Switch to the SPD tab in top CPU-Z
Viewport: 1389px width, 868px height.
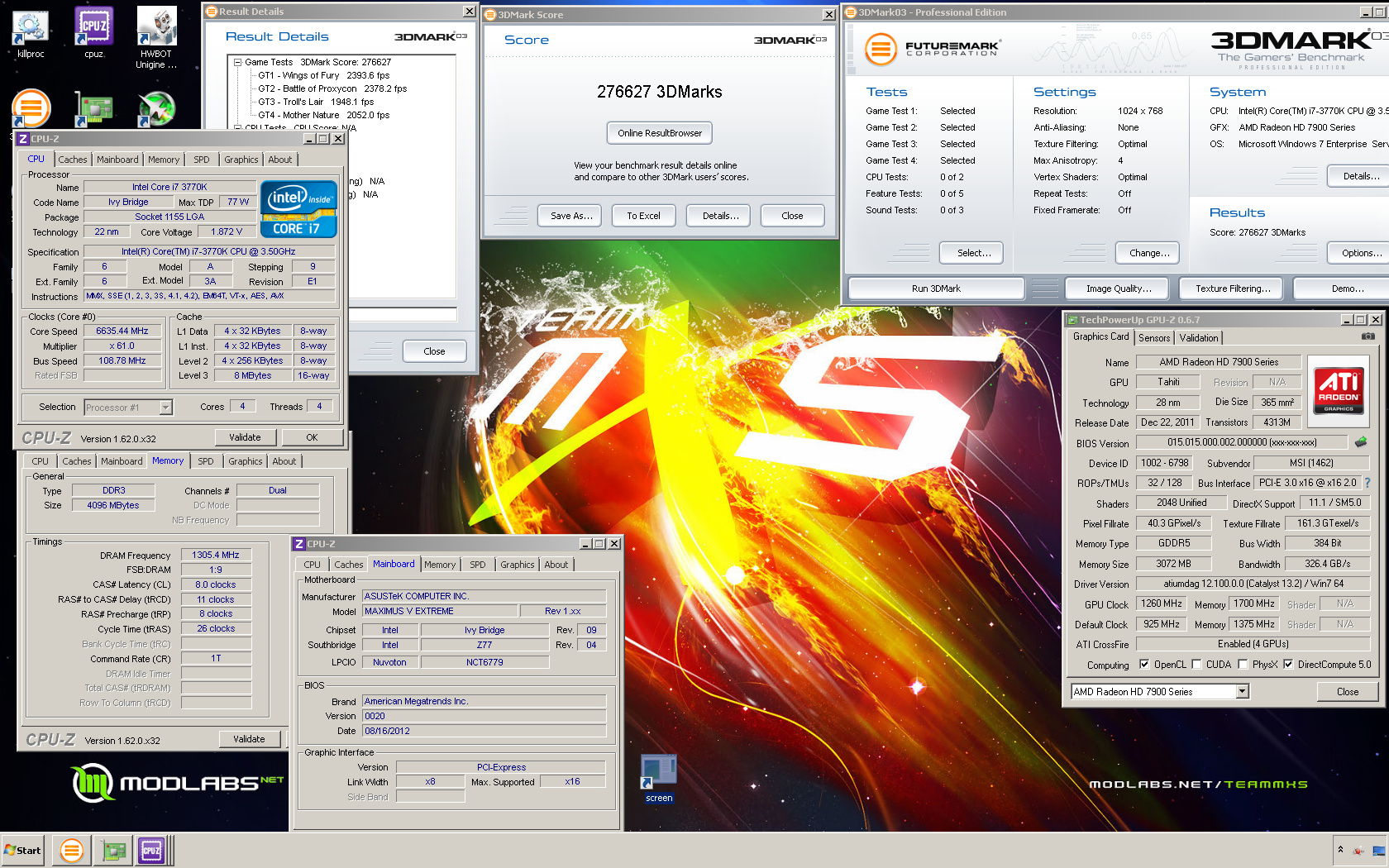[202, 160]
